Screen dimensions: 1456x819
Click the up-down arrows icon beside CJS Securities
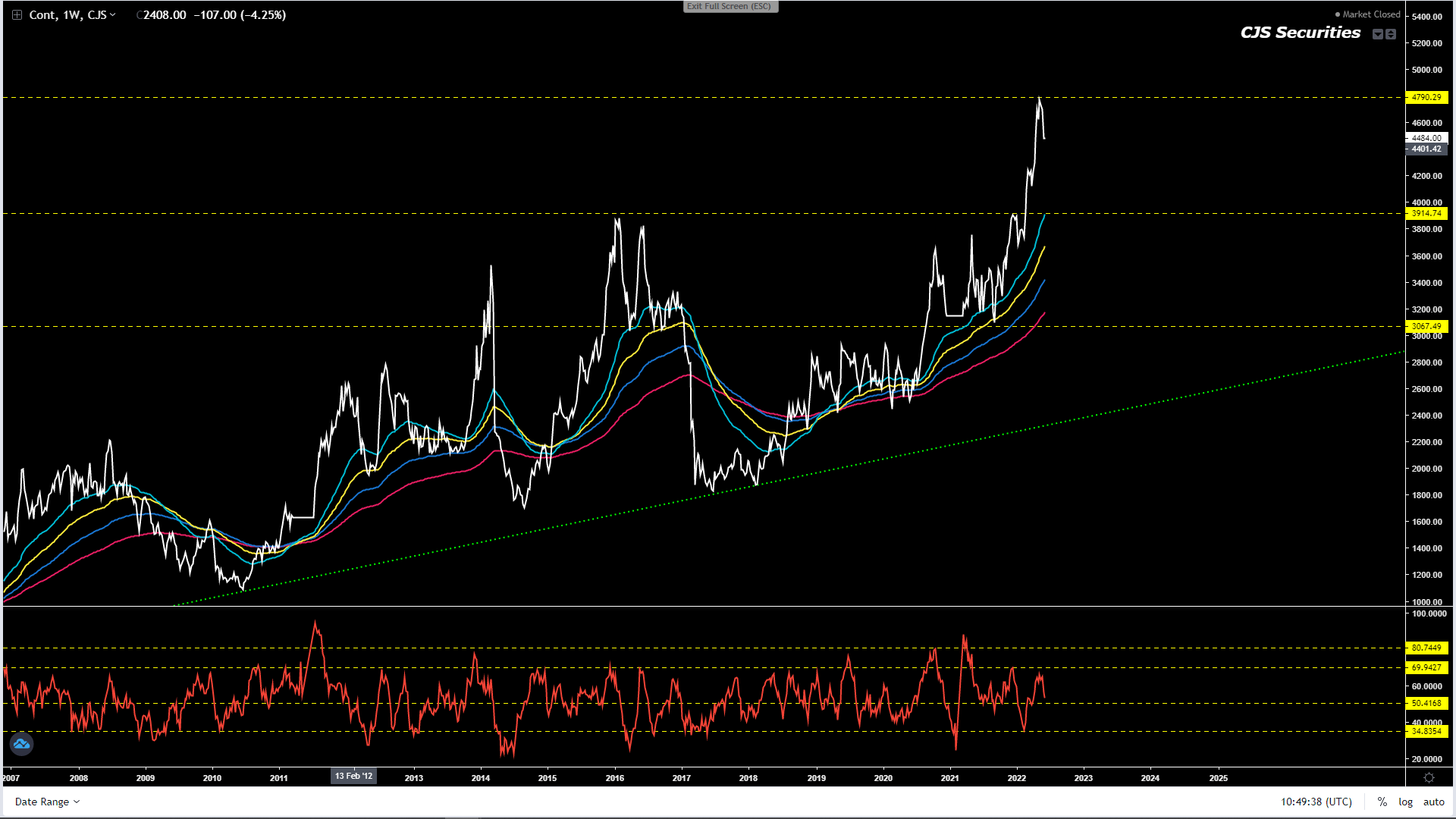tap(1391, 34)
